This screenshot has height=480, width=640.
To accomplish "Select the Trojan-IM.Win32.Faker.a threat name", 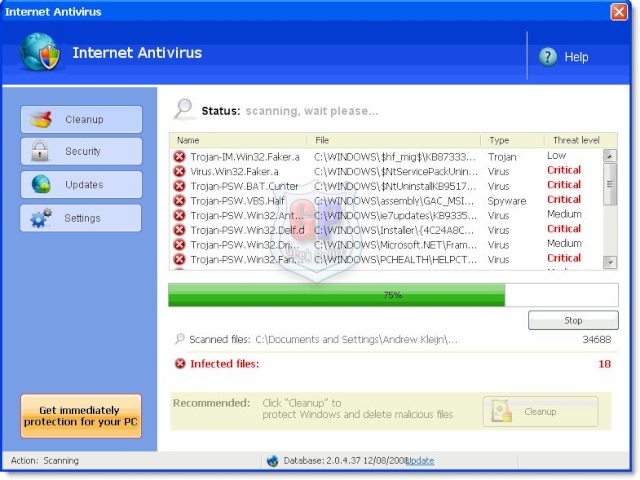I will 245,157.
